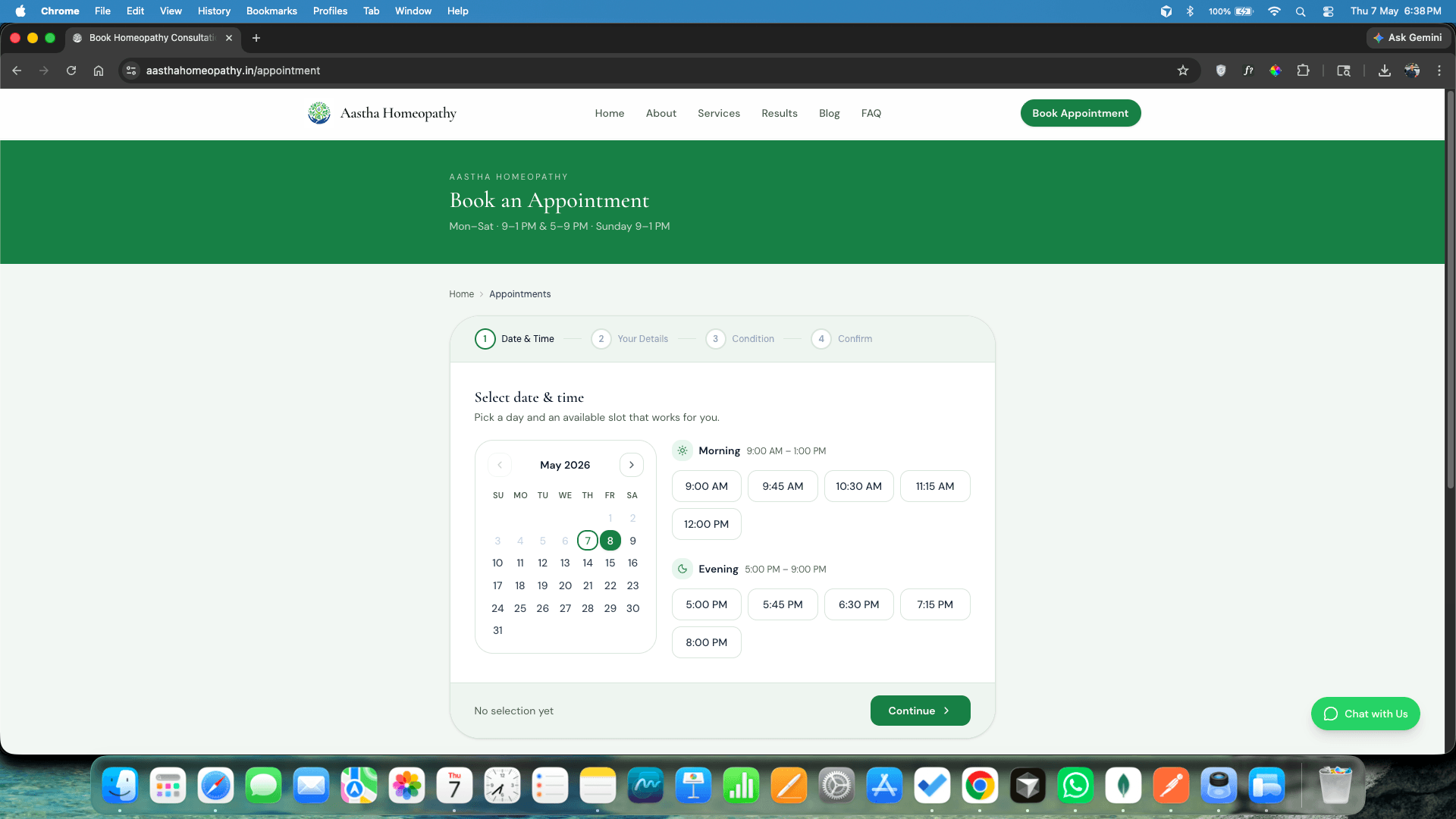
Task: Choose the 7:15 PM evening slot
Action: tap(935, 604)
